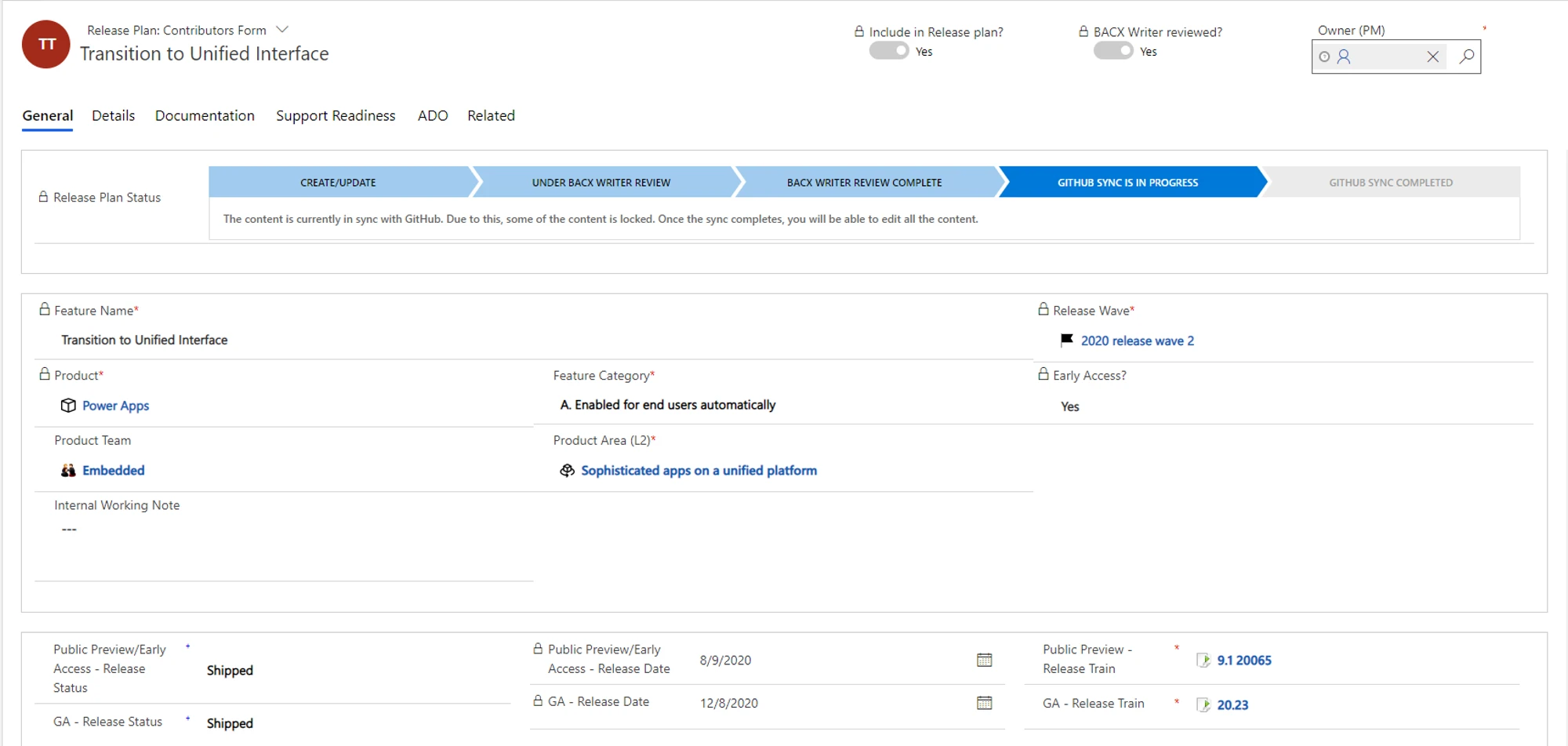Clear the Owner field with the X icon

tap(1432, 56)
